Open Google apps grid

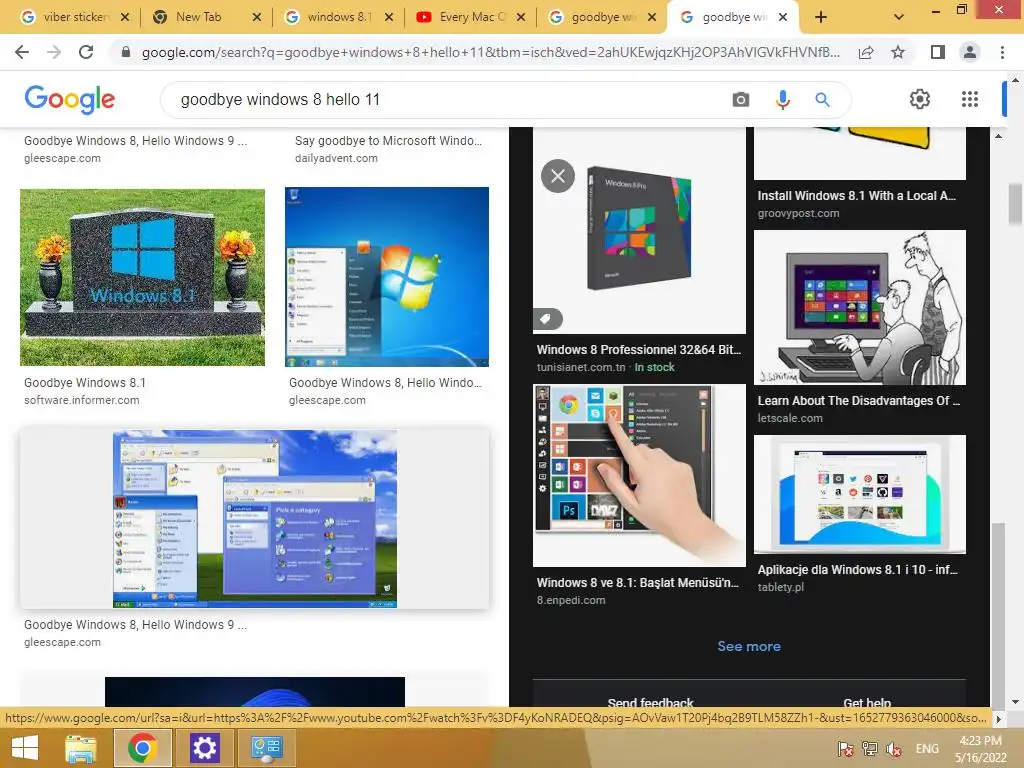pyautogui.click(x=970, y=99)
